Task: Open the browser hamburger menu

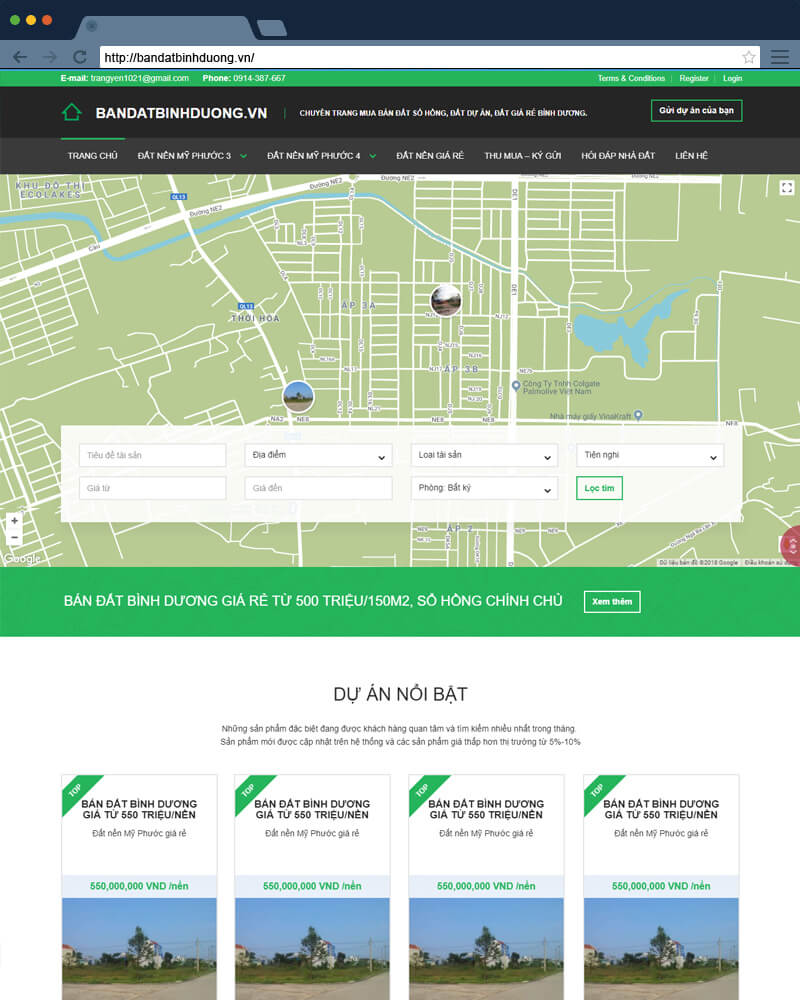Action: (x=780, y=57)
